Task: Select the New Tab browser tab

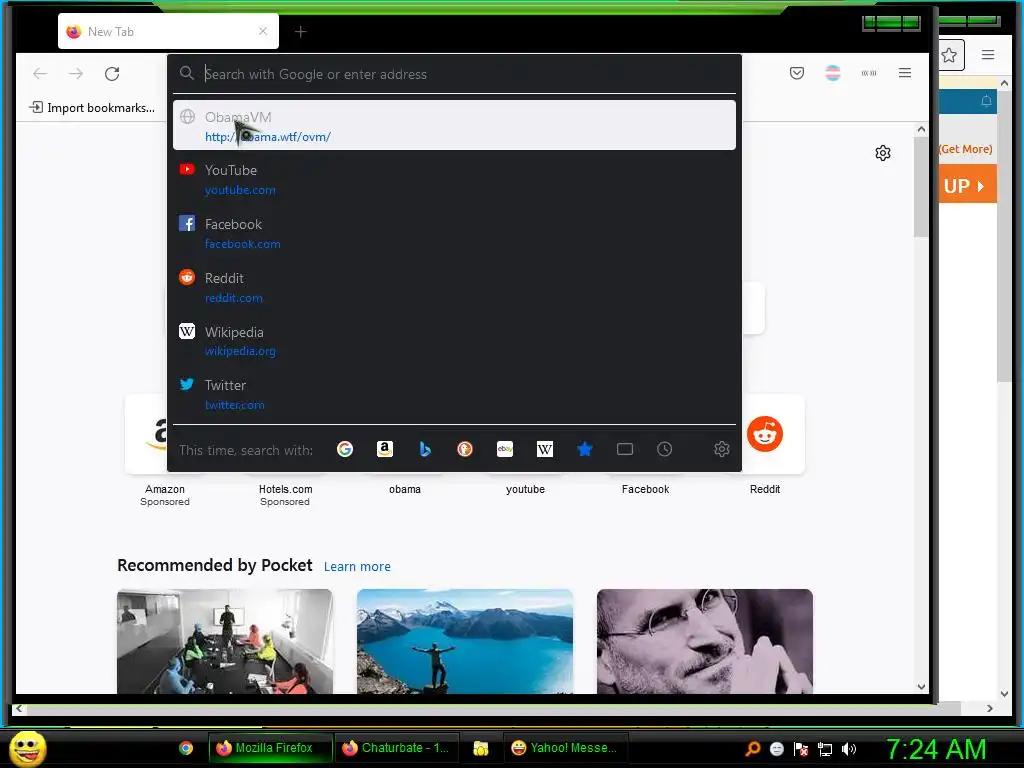Action: [168, 31]
